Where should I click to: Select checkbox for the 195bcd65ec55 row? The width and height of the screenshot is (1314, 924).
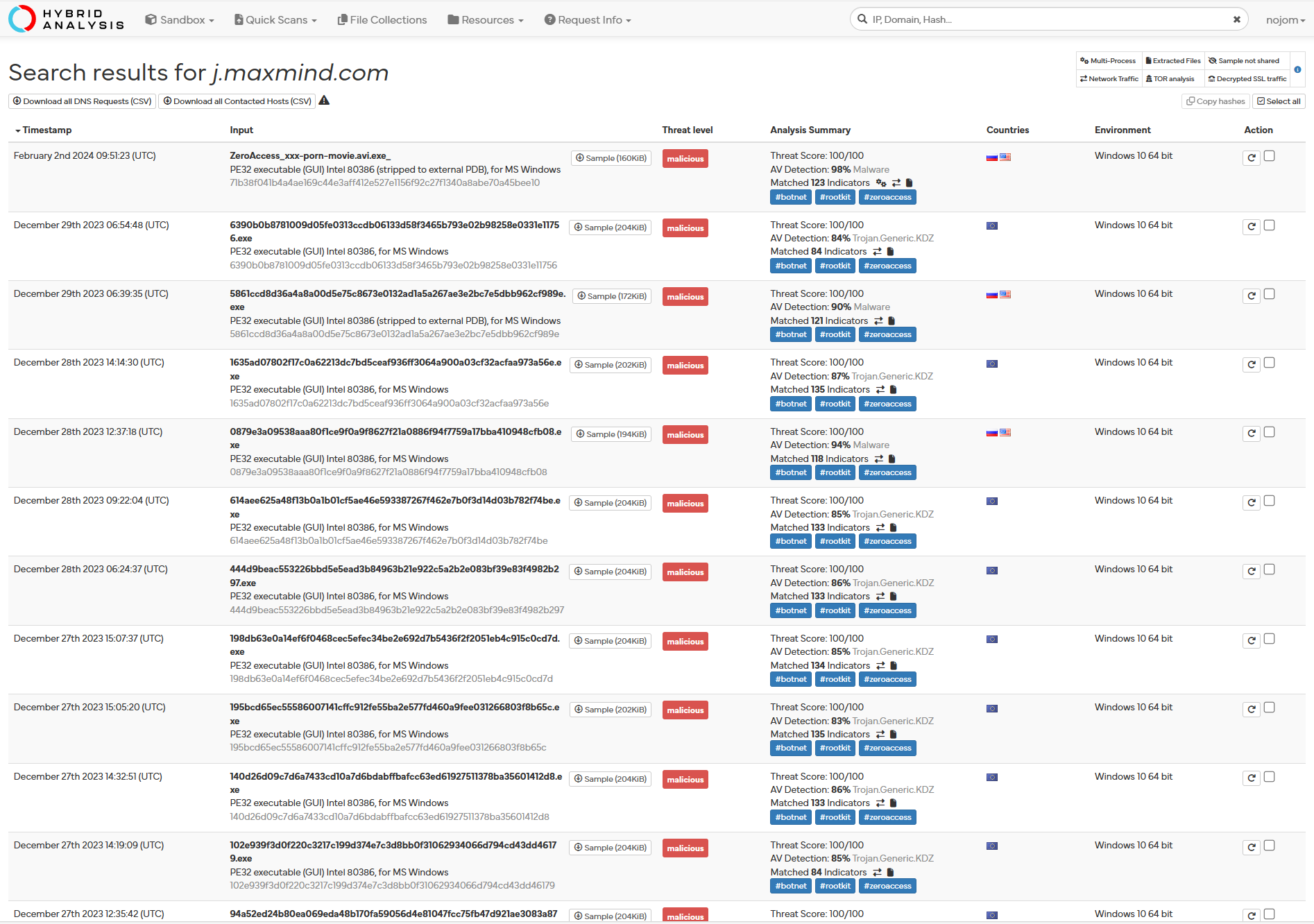[1269, 708]
